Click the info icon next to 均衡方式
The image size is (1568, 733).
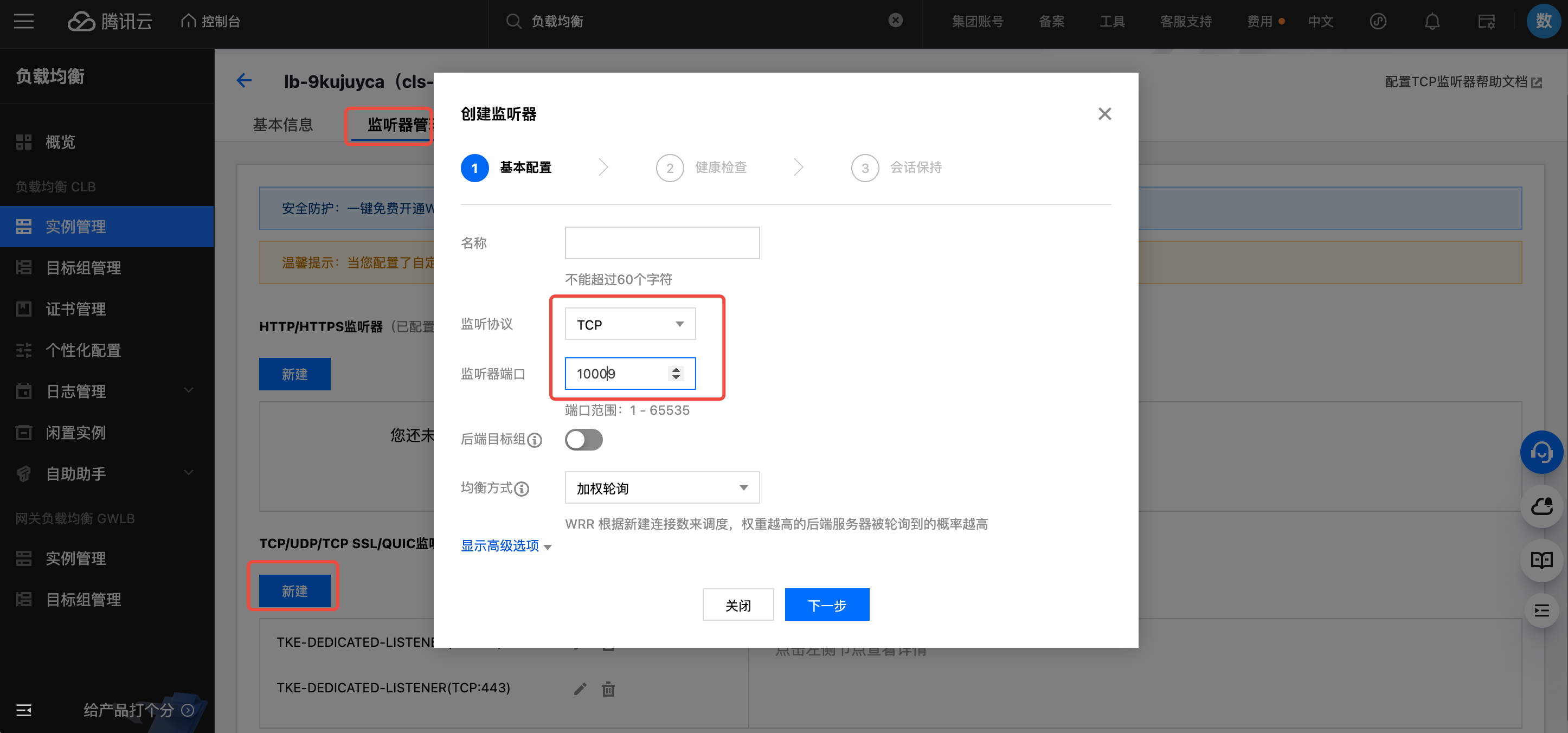(522, 488)
